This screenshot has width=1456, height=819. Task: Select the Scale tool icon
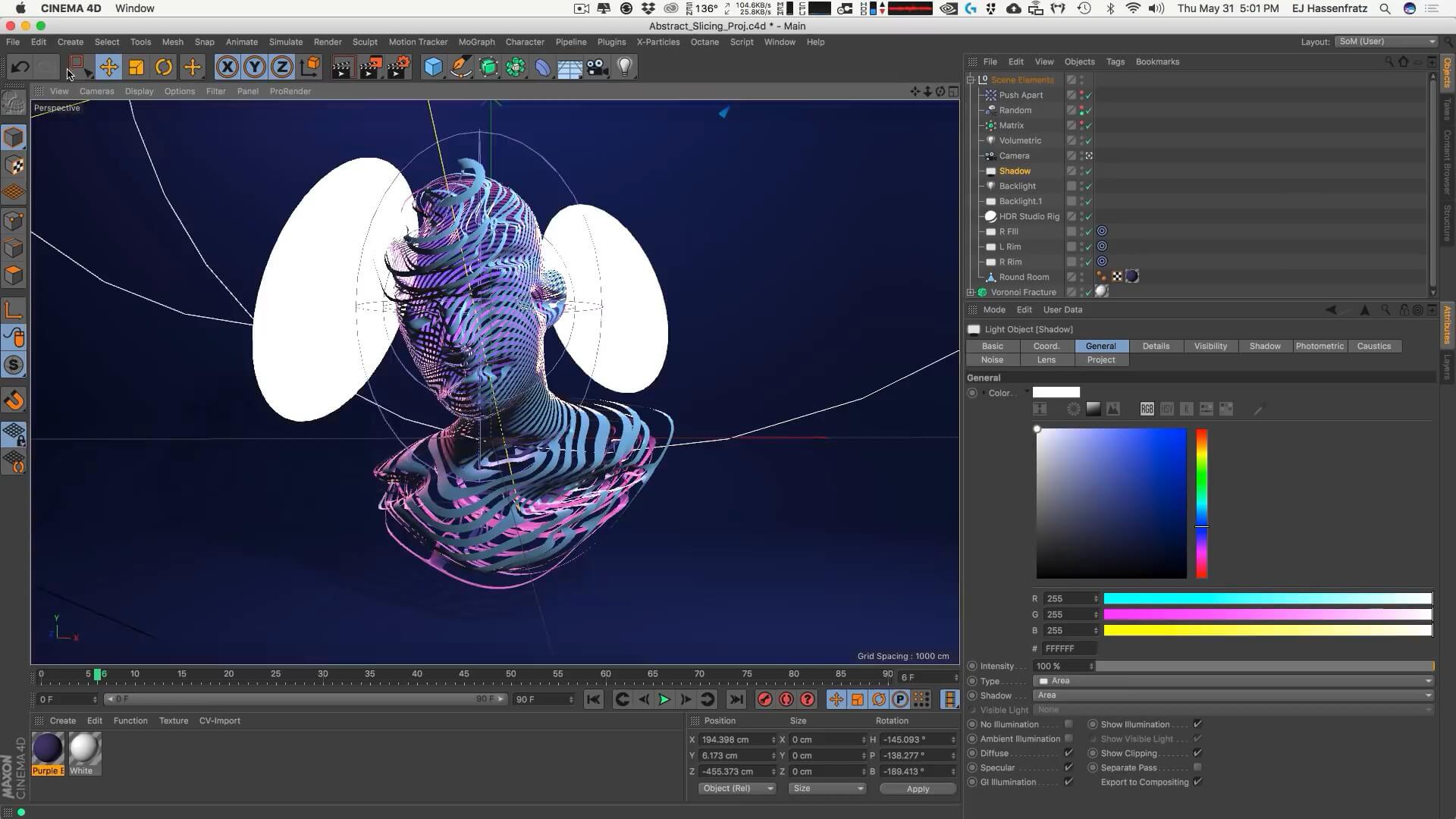(x=136, y=67)
